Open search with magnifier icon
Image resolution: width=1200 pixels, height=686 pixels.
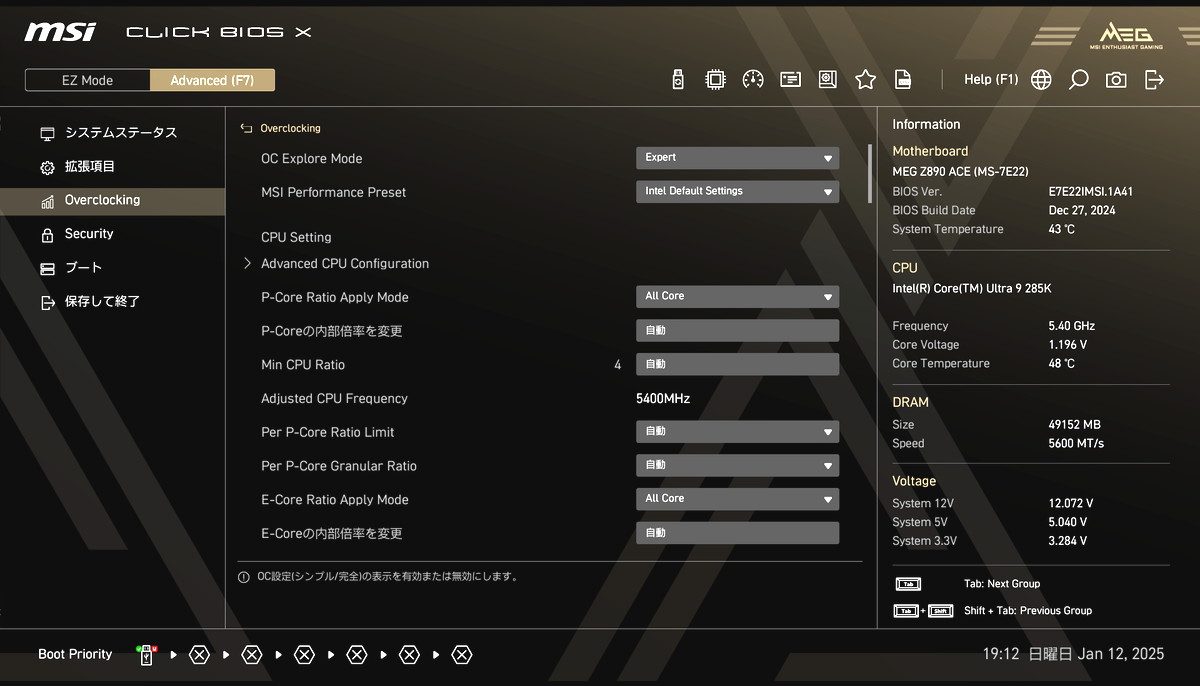[x=1078, y=80]
